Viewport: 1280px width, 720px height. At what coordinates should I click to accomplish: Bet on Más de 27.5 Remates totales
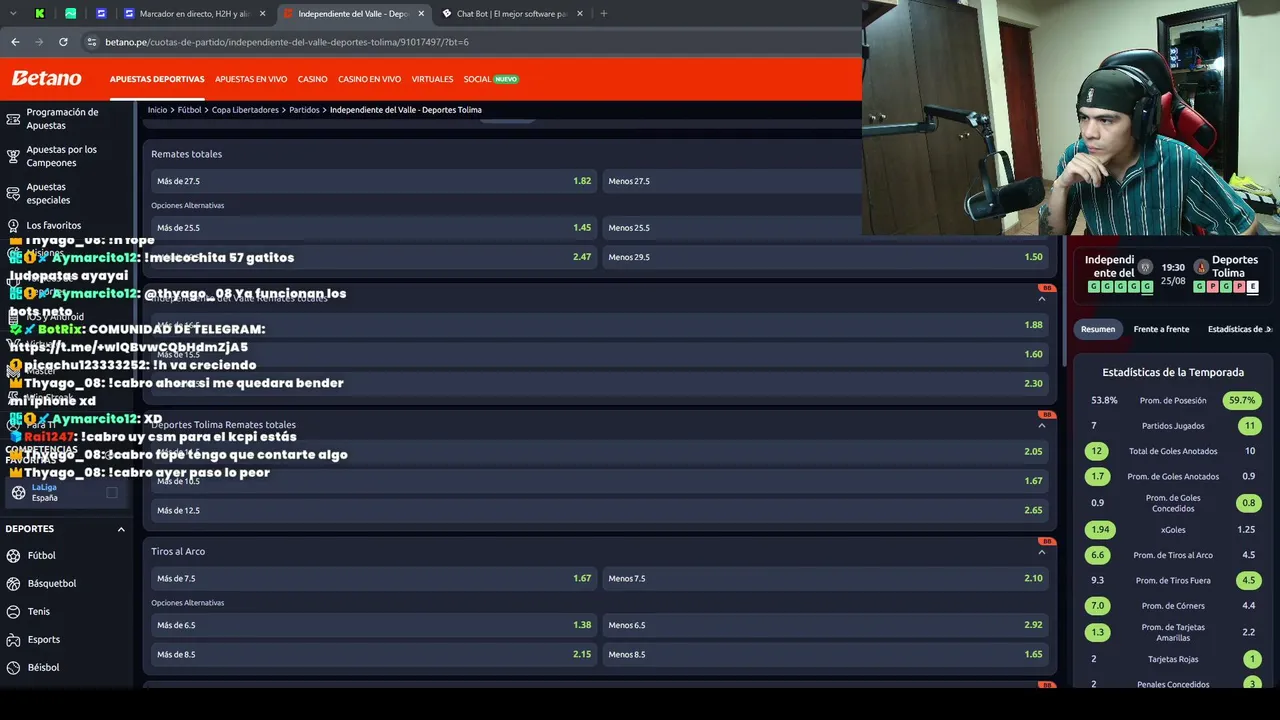[374, 181]
